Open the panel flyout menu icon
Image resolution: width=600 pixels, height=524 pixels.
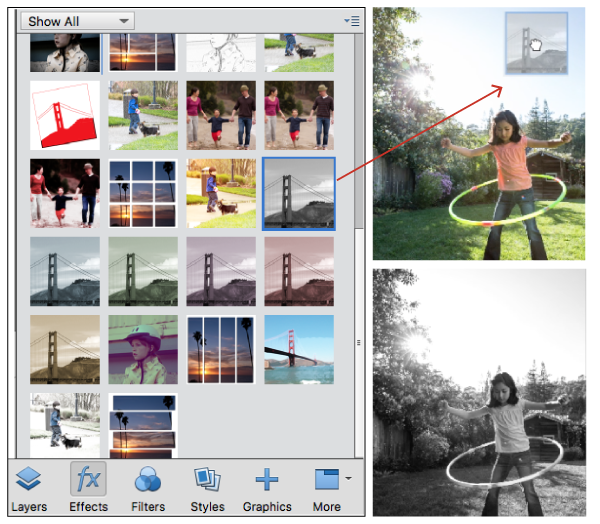[x=352, y=21]
